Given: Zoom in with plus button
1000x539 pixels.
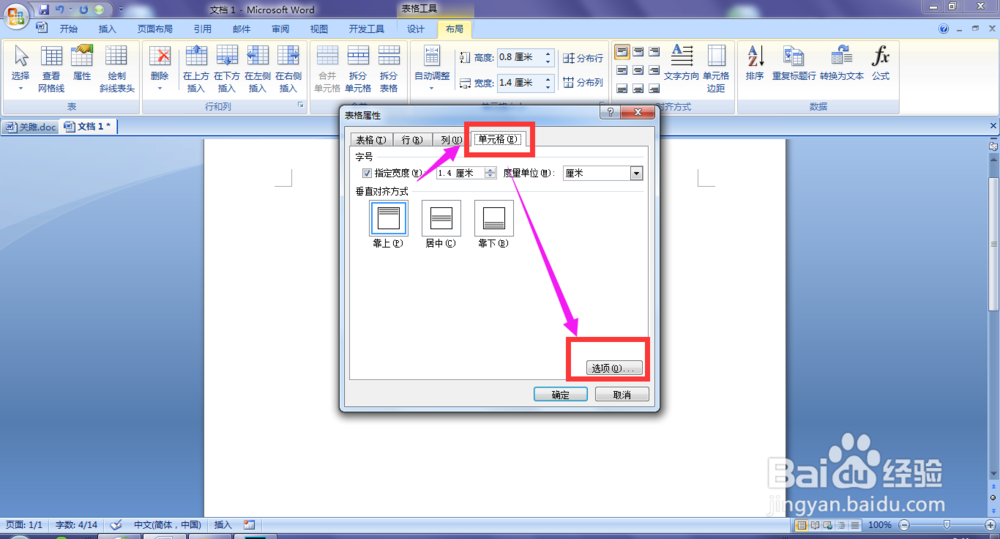Looking at the screenshot, I should [989, 525].
